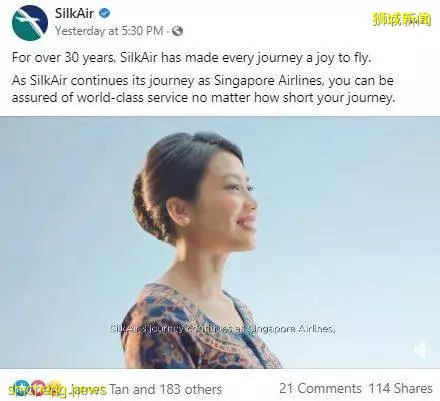The image size is (440, 401).
Task: Click the blue Like reaction icon
Action: (20, 387)
